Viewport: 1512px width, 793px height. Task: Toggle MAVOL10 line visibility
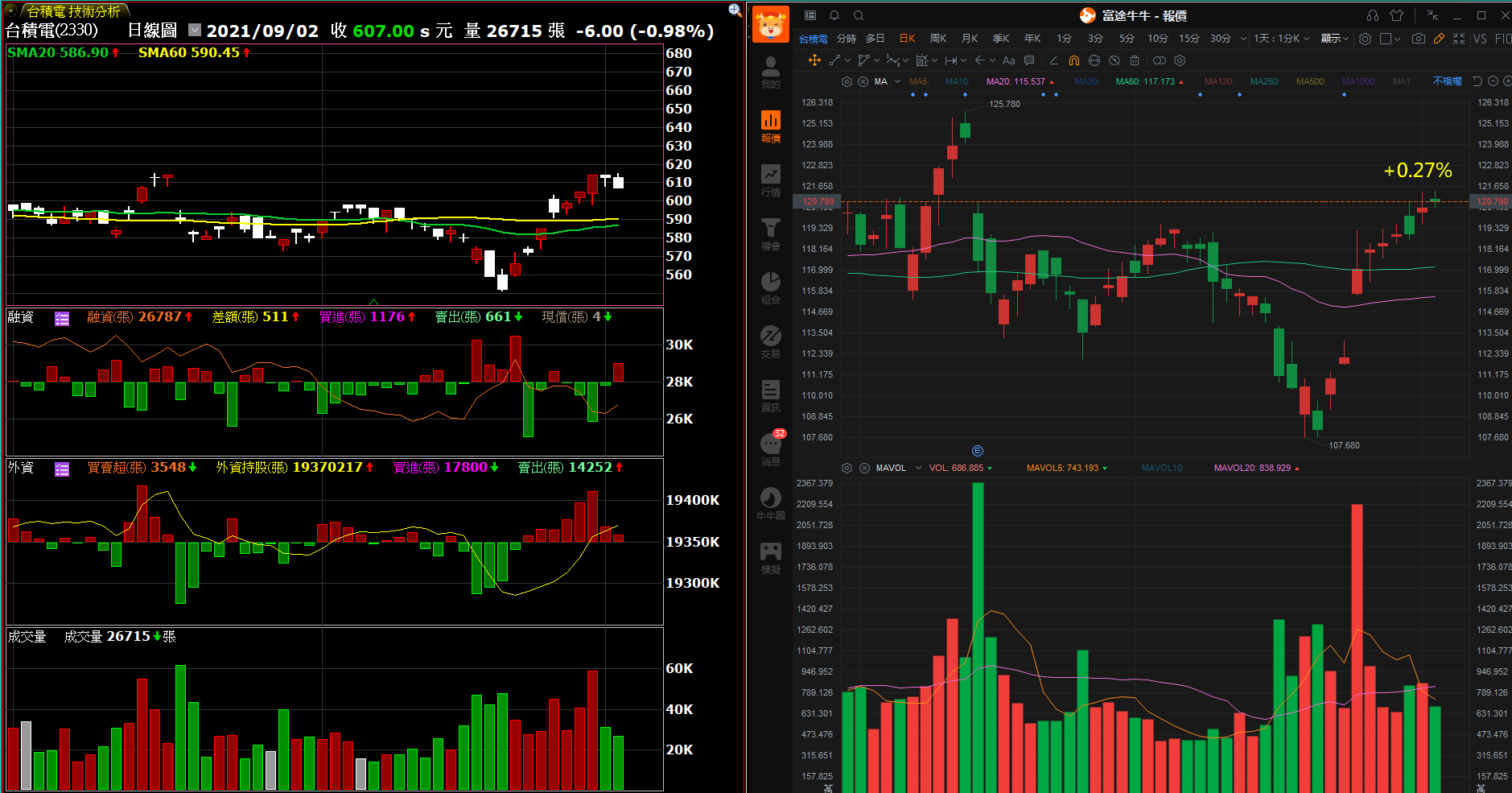(x=1162, y=468)
